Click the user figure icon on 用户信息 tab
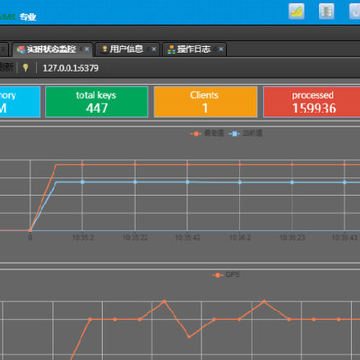360x360 pixels. 105,50
